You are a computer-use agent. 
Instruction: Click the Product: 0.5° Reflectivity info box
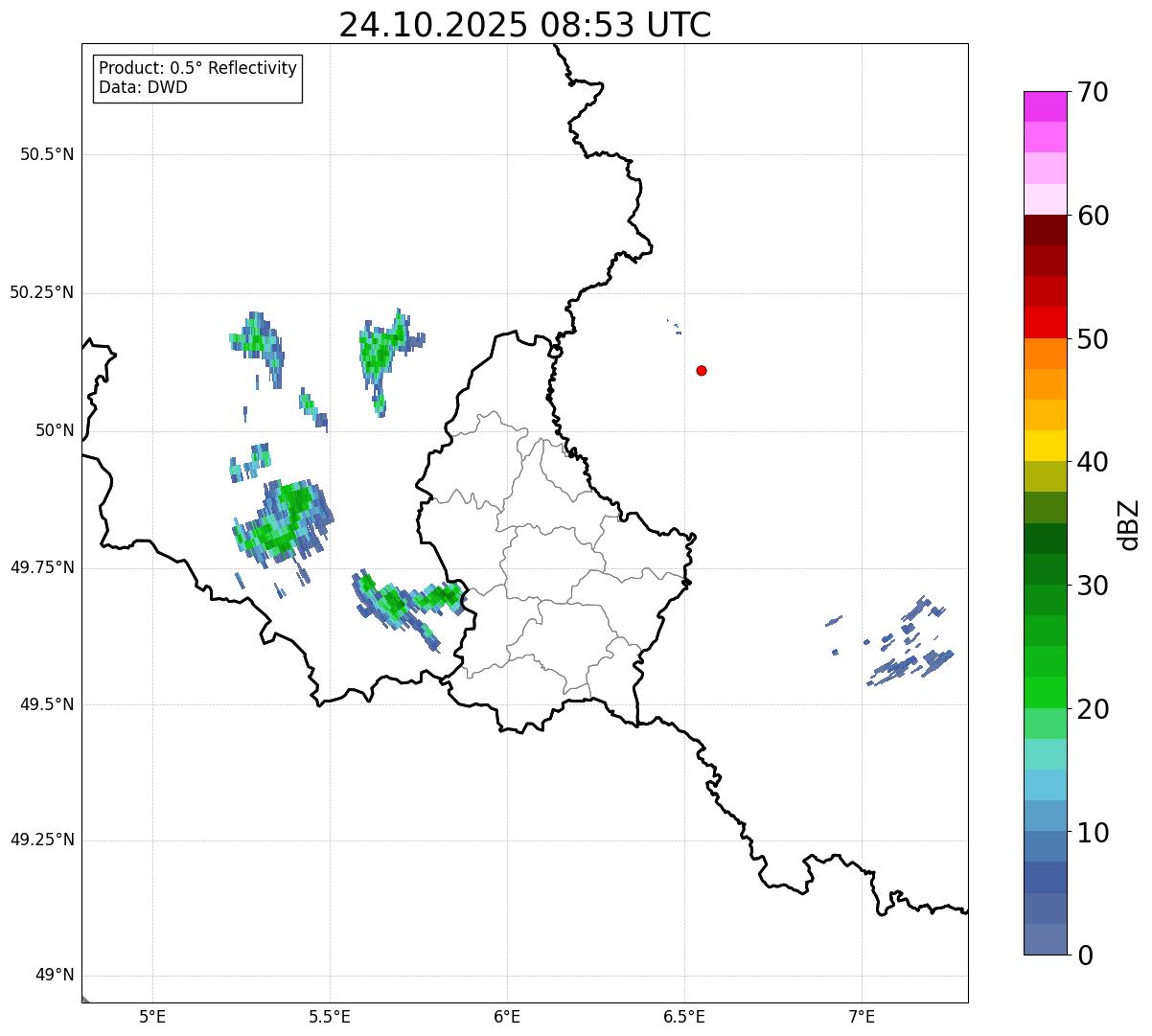pos(197,78)
